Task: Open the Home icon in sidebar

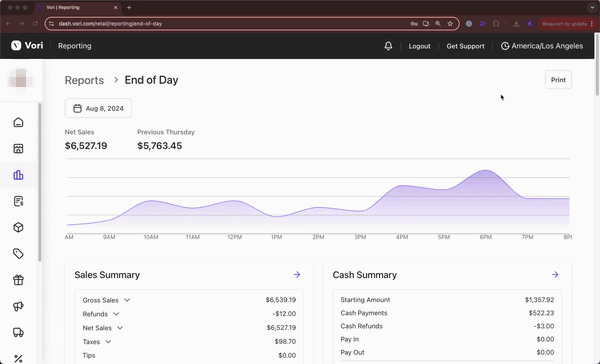Action: pos(18,122)
